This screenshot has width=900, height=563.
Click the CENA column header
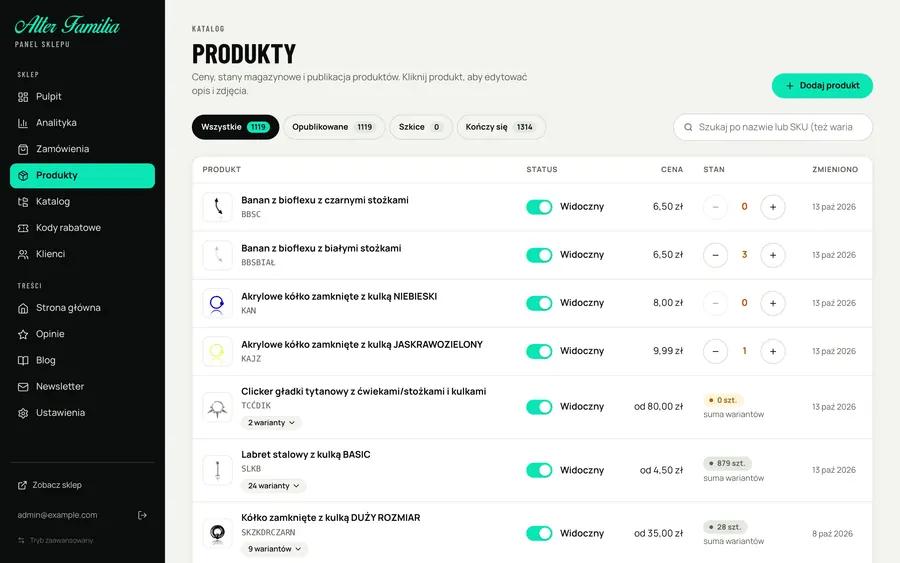tap(672, 170)
